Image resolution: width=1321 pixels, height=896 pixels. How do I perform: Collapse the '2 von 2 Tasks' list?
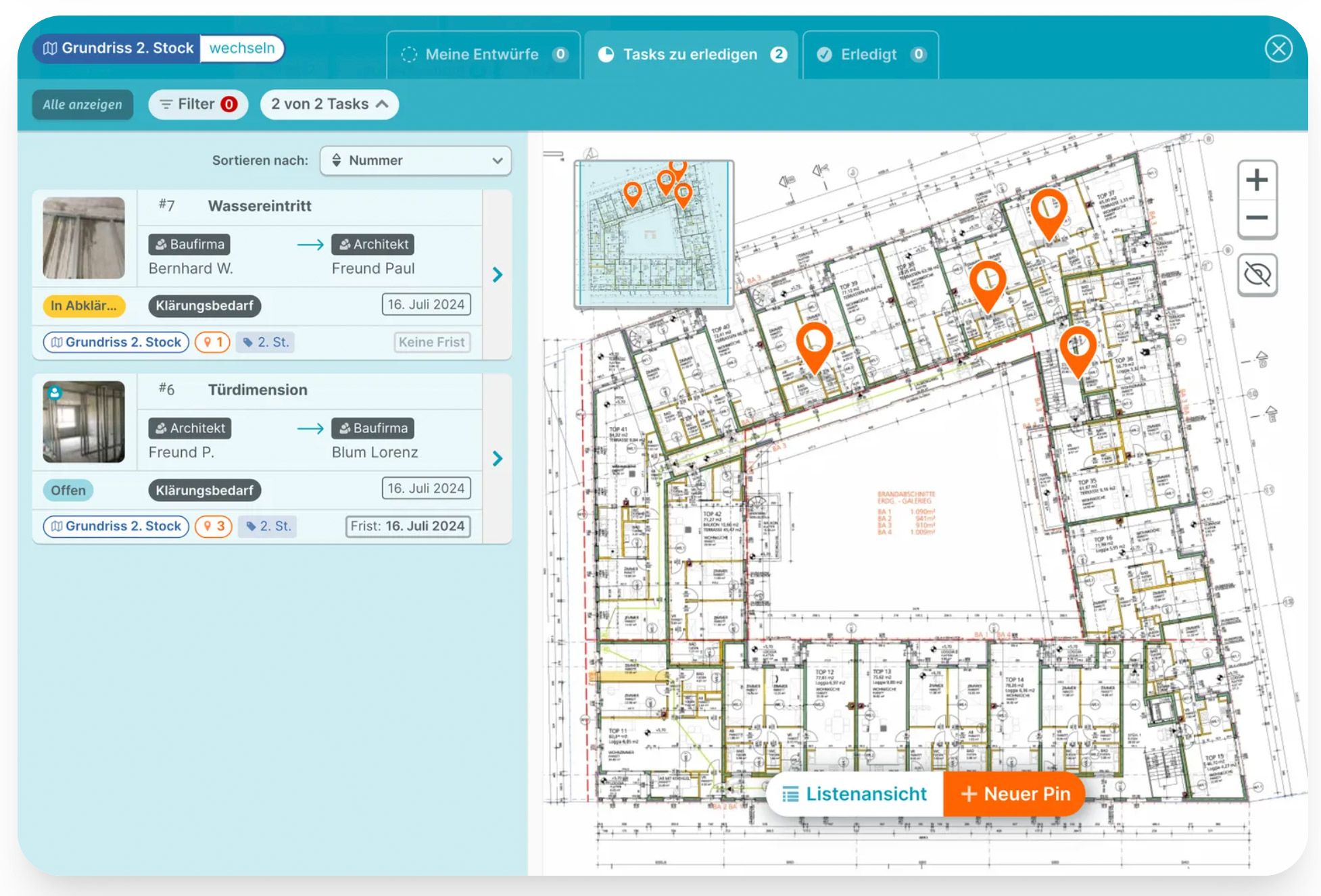pyautogui.click(x=329, y=105)
